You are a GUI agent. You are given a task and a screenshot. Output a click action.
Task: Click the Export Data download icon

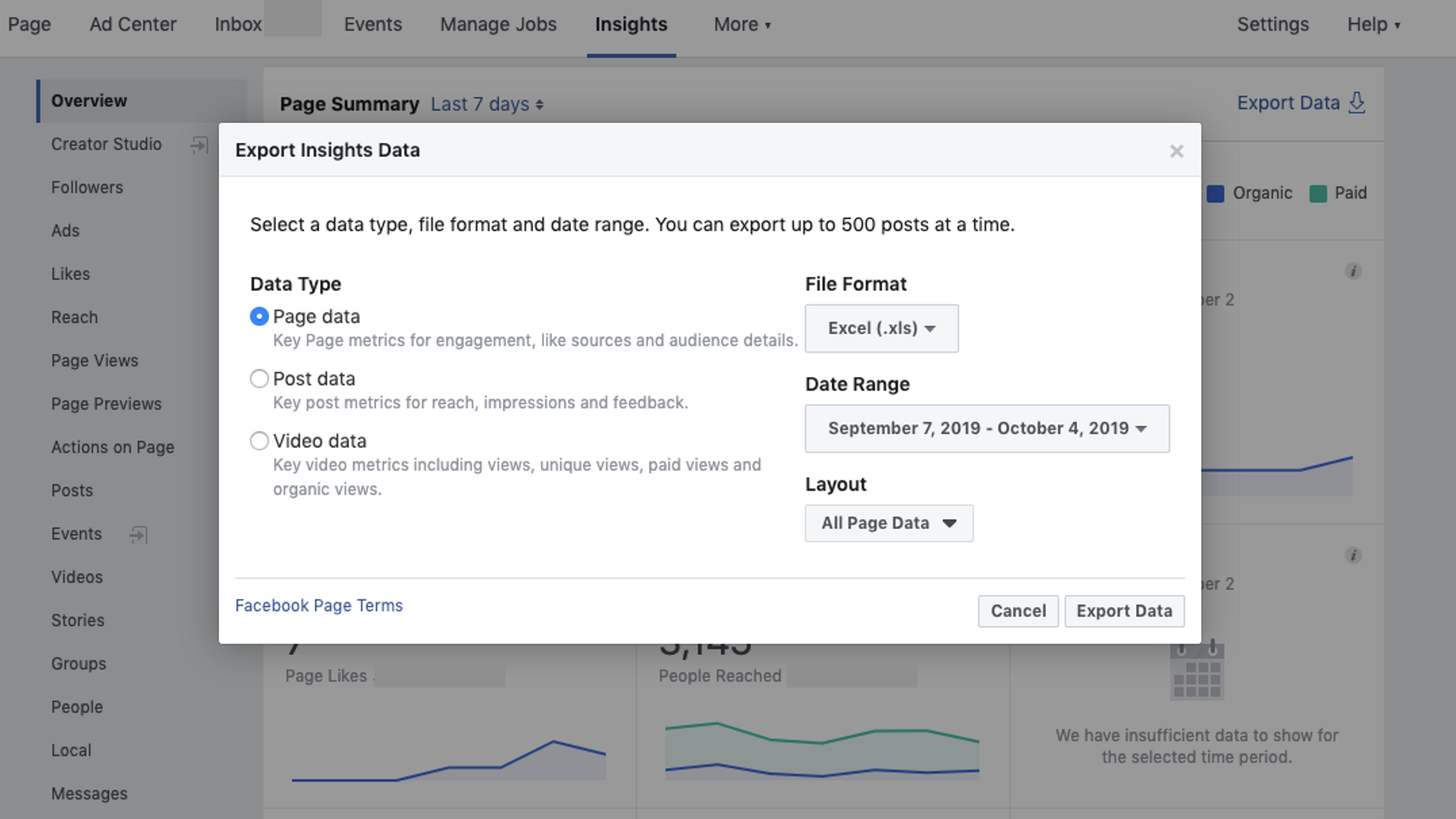click(1357, 102)
